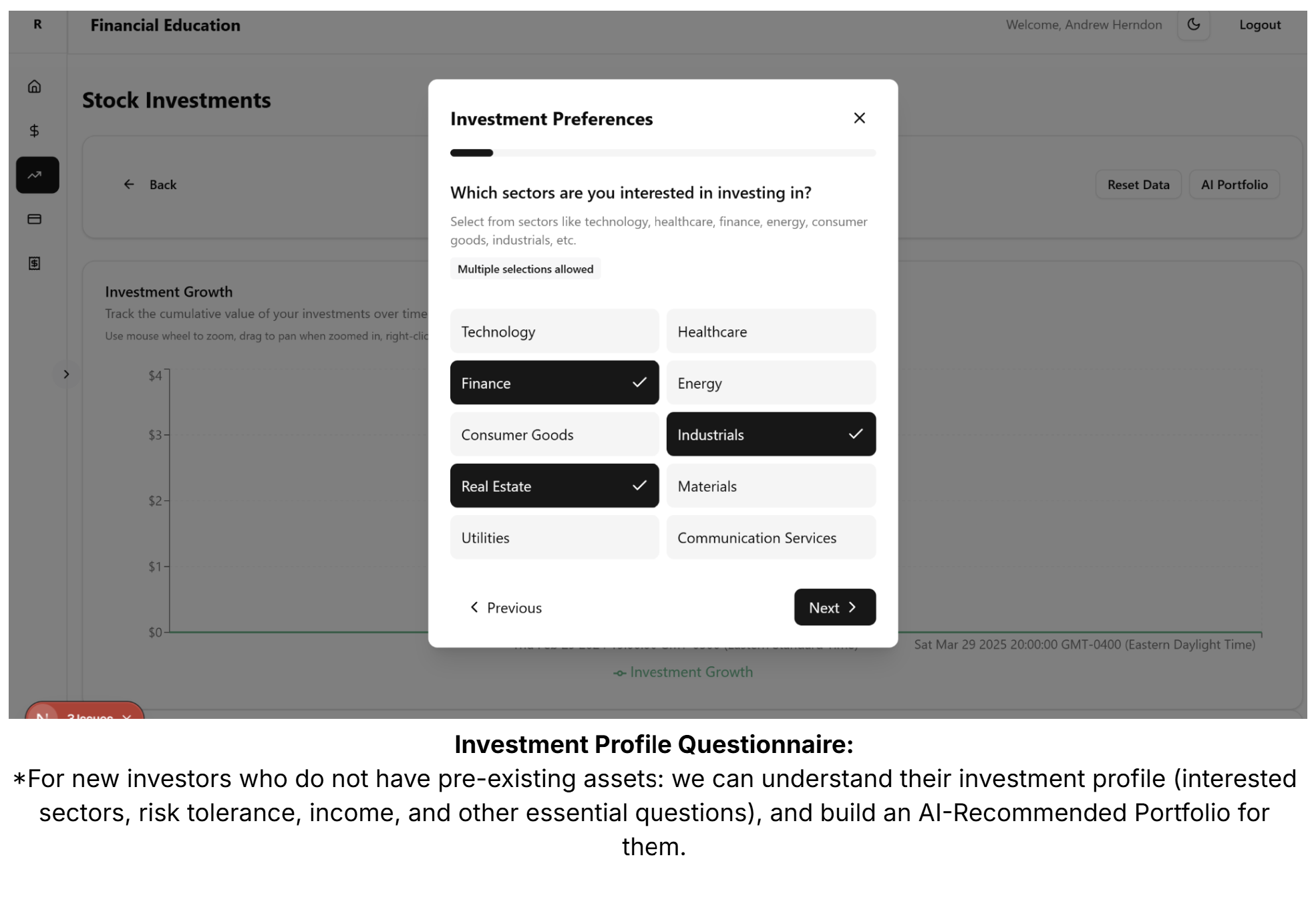Viewport: 1316px width, 912px height.
Task: Open the dollar sign sidebar icon
Action: click(x=35, y=131)
